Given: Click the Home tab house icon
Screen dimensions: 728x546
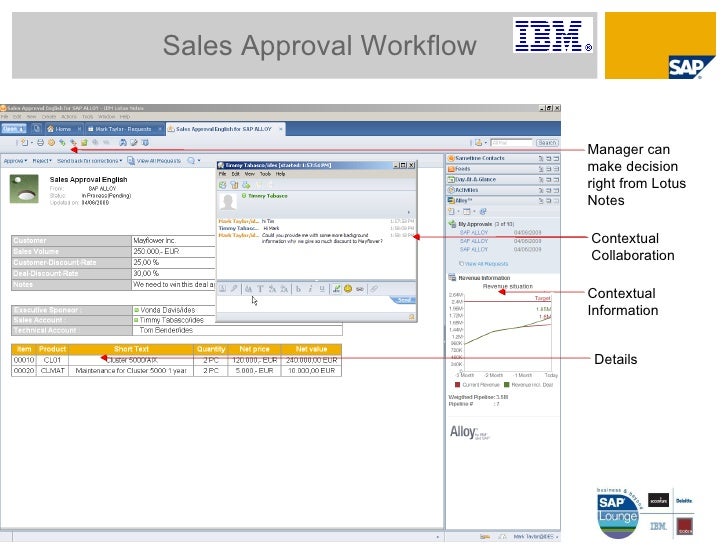Looking at the screenshot, I should coord(51,129).
